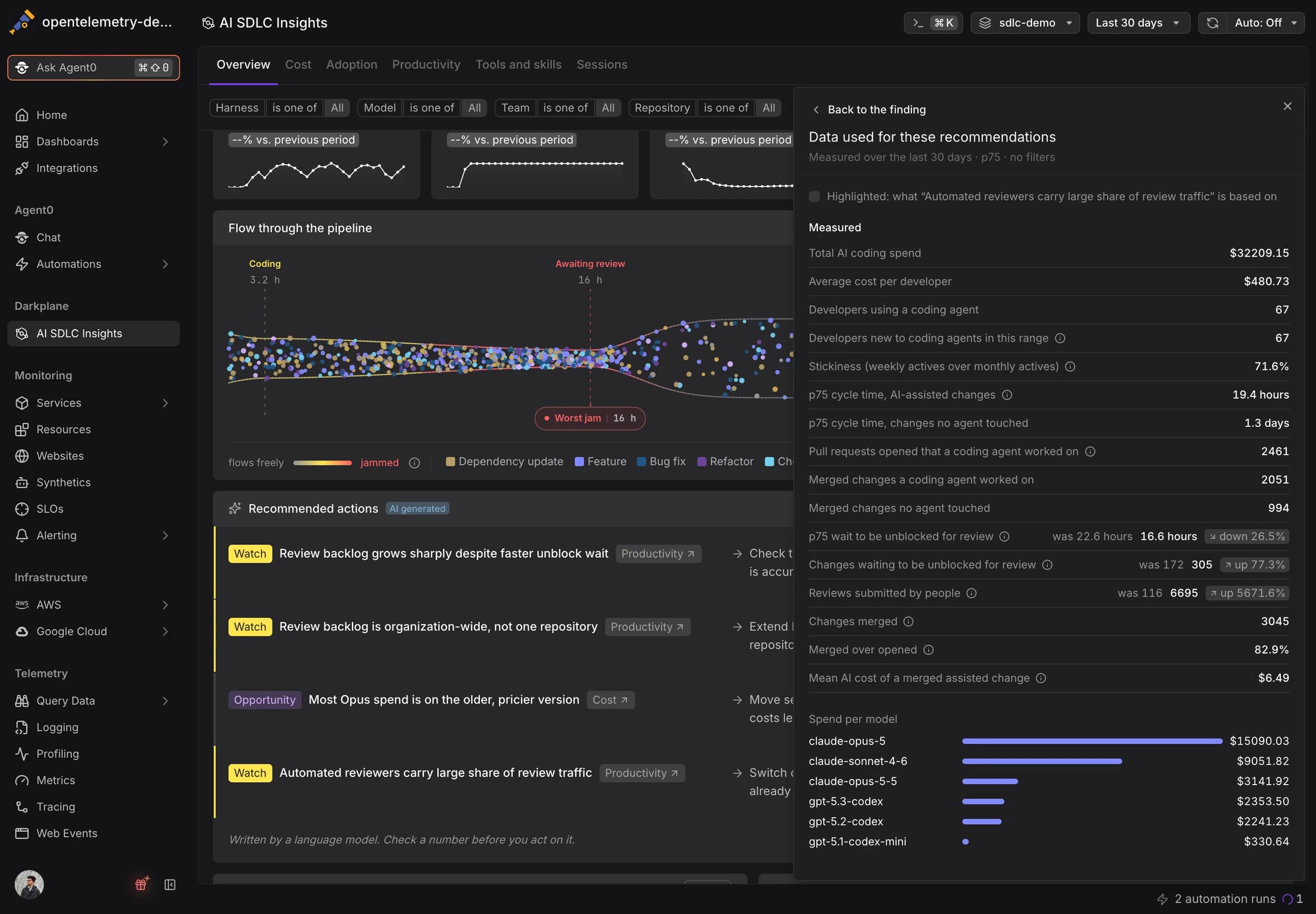
Task: Click the refresh icon next to Auto: Off
Action: click(x=1212, y=23)
